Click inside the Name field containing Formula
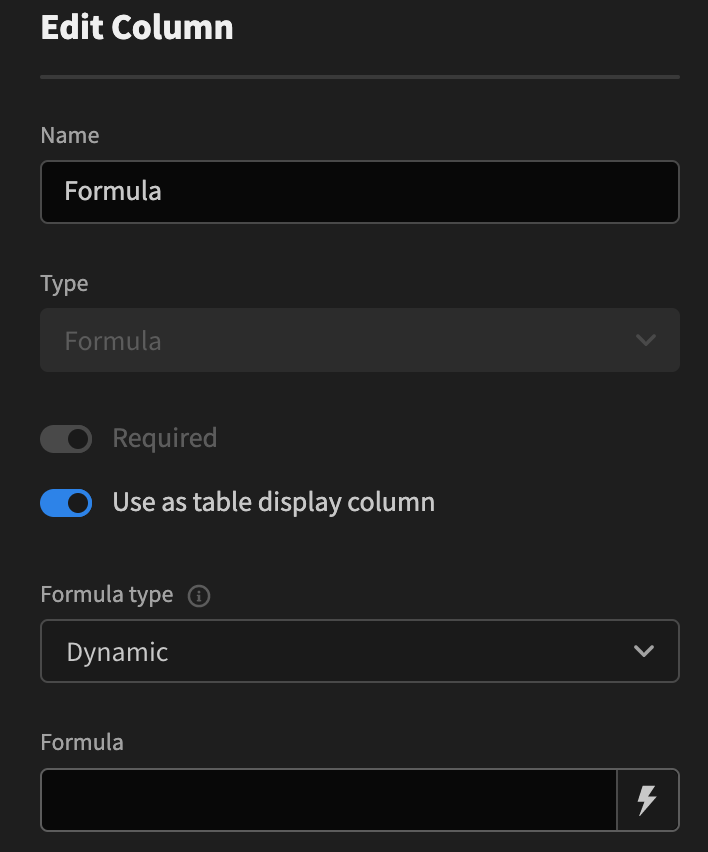The height and width of the screenshot is (852, 708). 360,191
